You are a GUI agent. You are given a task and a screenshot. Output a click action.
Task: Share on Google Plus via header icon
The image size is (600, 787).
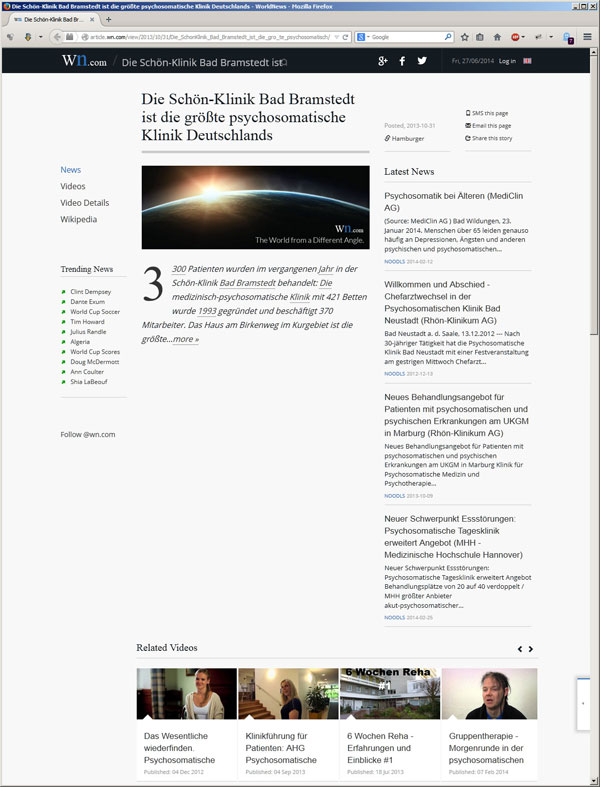(383, 61)
